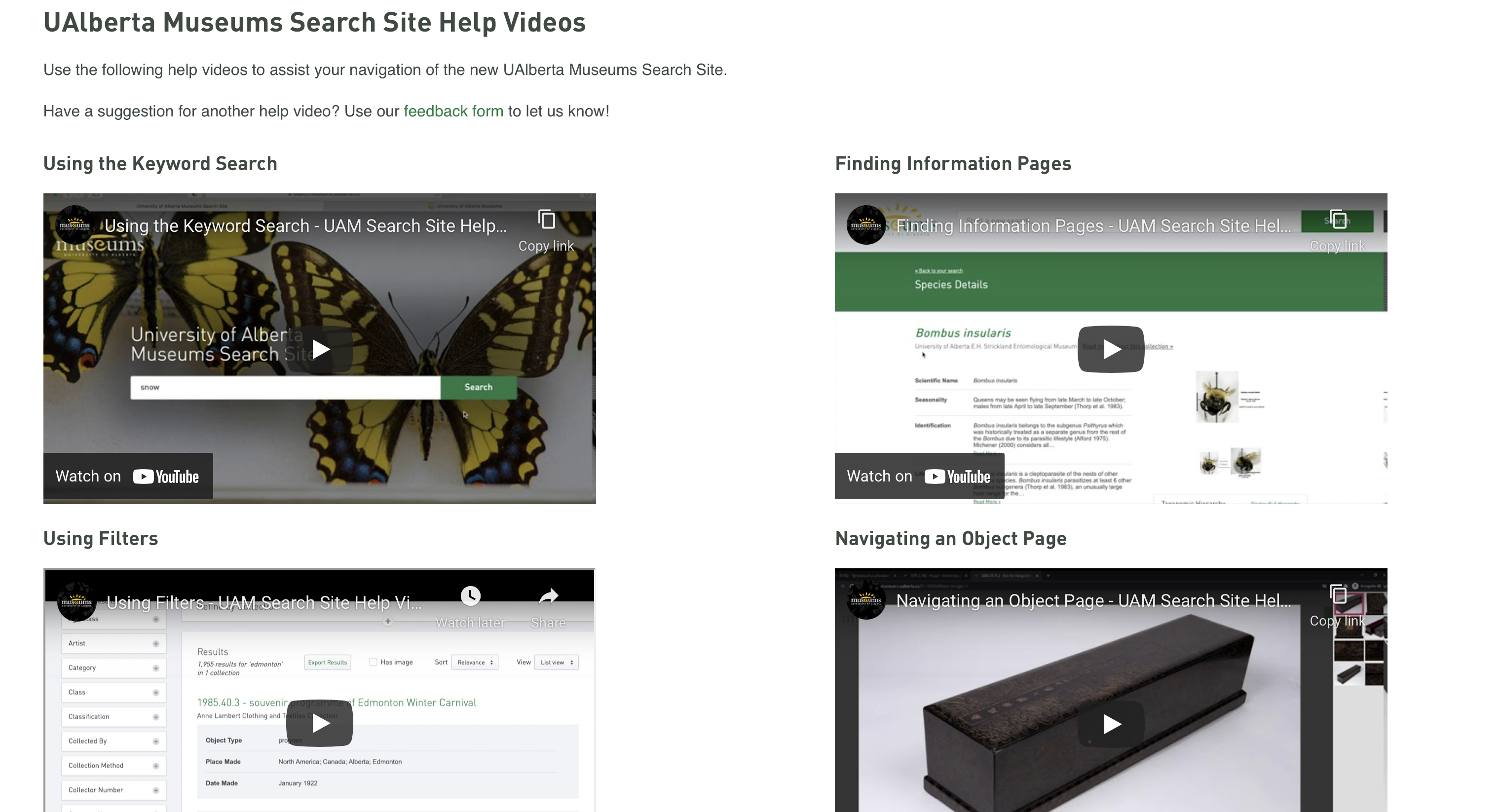Screen dimensions: 1500x812
Task: Copy link icon on Finding Information Pages video
Action: pyautogui.click(x=1338, y=220)
